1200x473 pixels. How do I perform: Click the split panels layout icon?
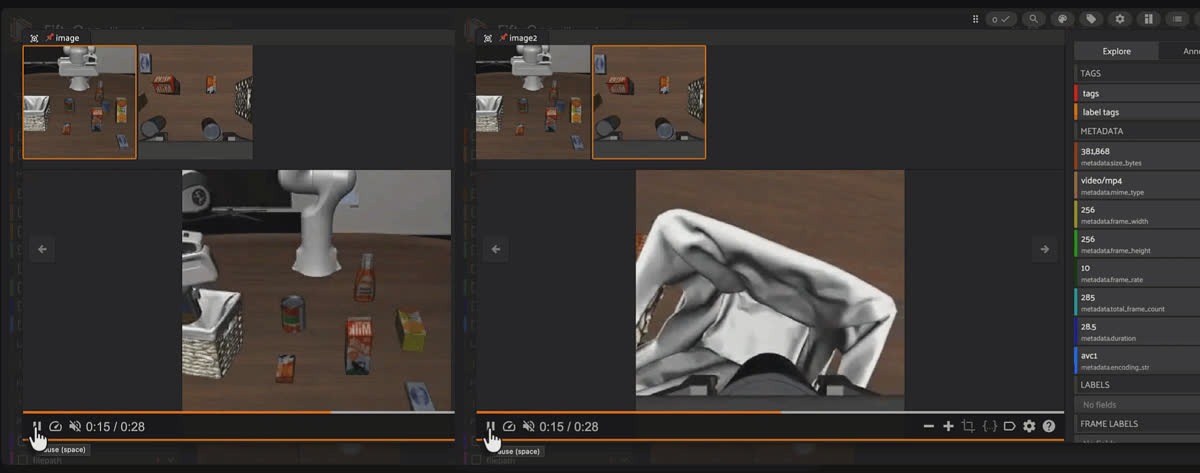[1148, 19]
